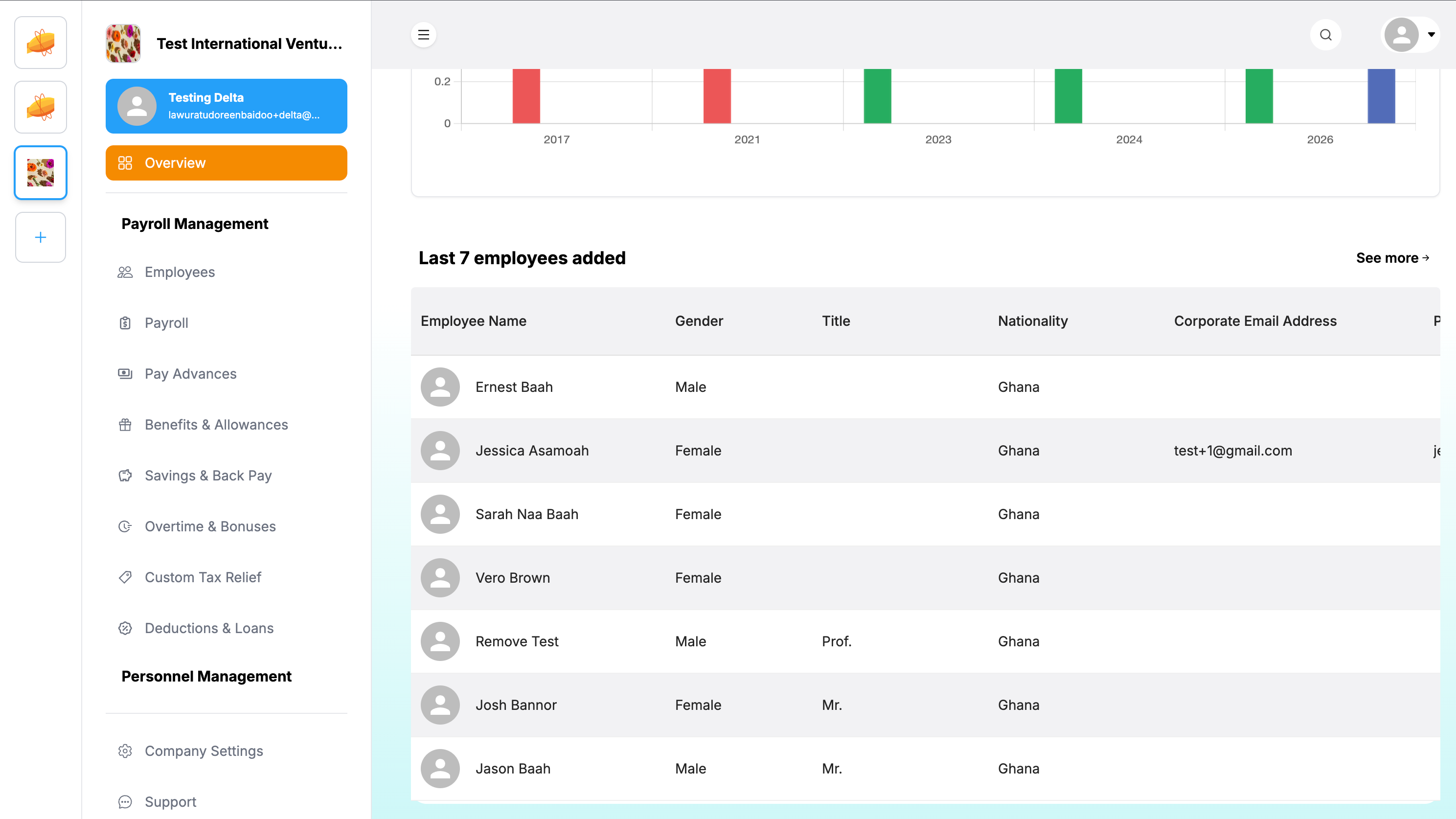Click the red chart bar for 2017
1456x819 pixels.
tap(526, 96)
